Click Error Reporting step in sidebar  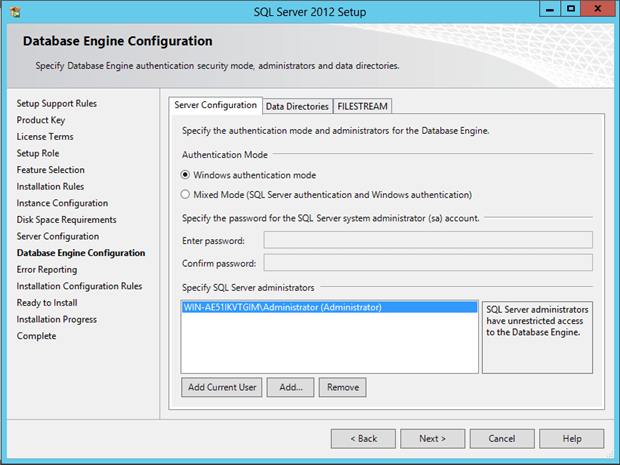point(47,270)
